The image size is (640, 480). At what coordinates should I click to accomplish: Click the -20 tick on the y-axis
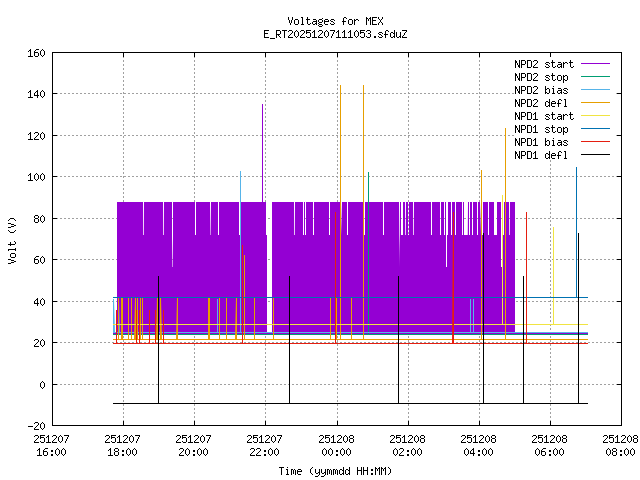pyautogui.click(x=34, y=426)
